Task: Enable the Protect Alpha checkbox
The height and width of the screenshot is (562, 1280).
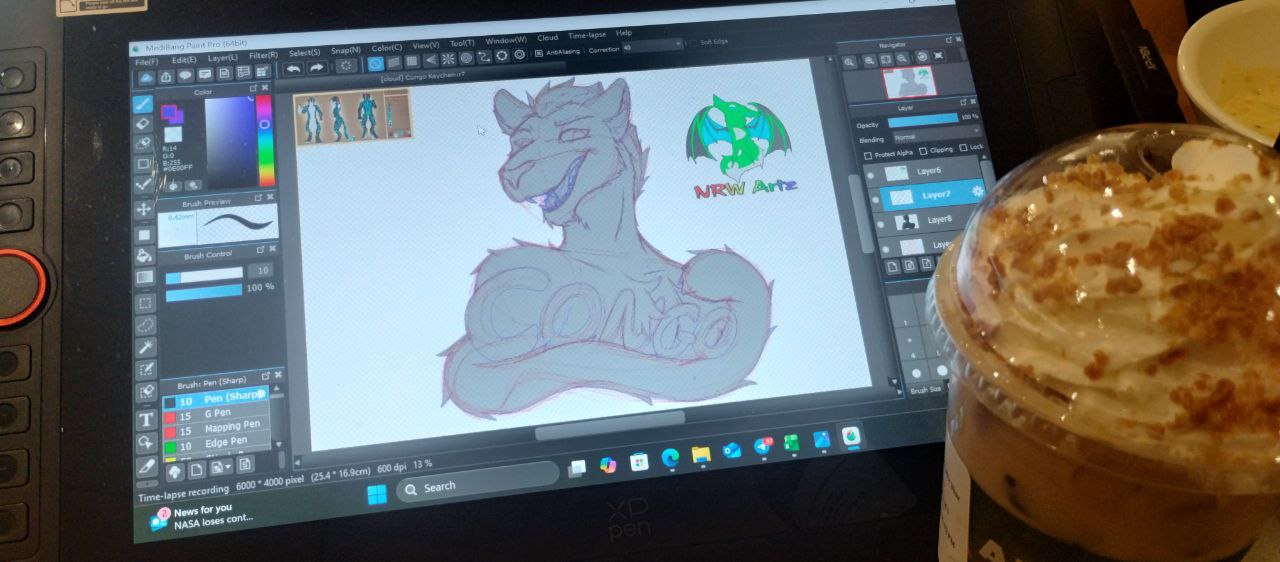Action: [x=867, y=154]
